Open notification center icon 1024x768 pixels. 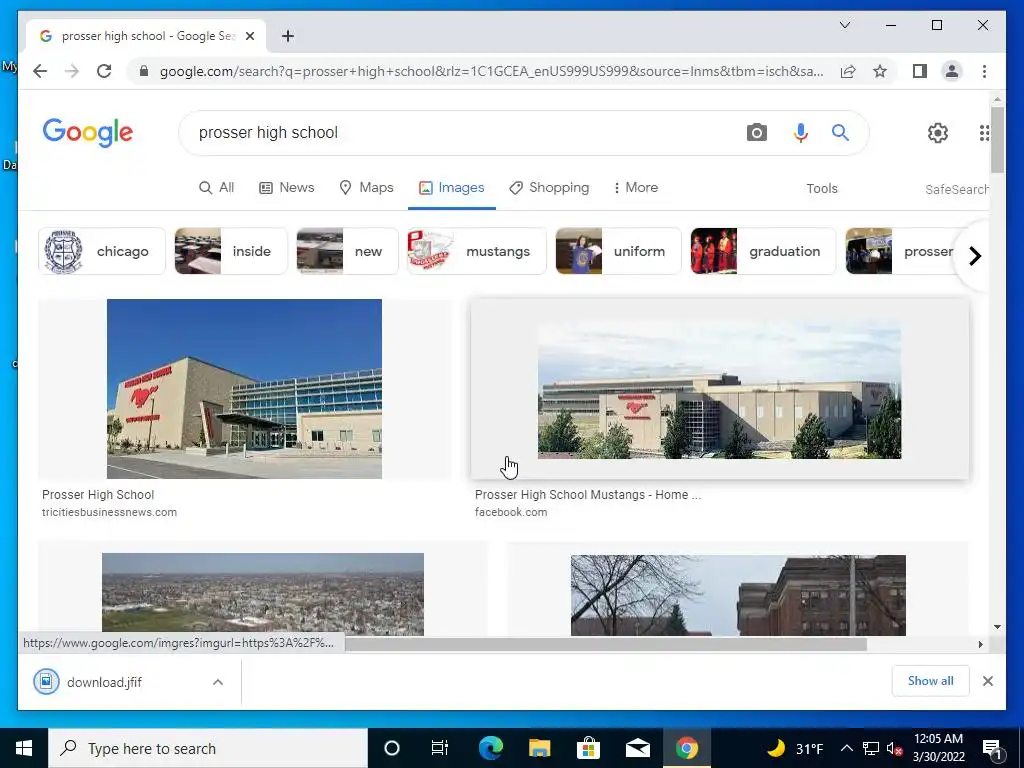click(x=993, y=748)
